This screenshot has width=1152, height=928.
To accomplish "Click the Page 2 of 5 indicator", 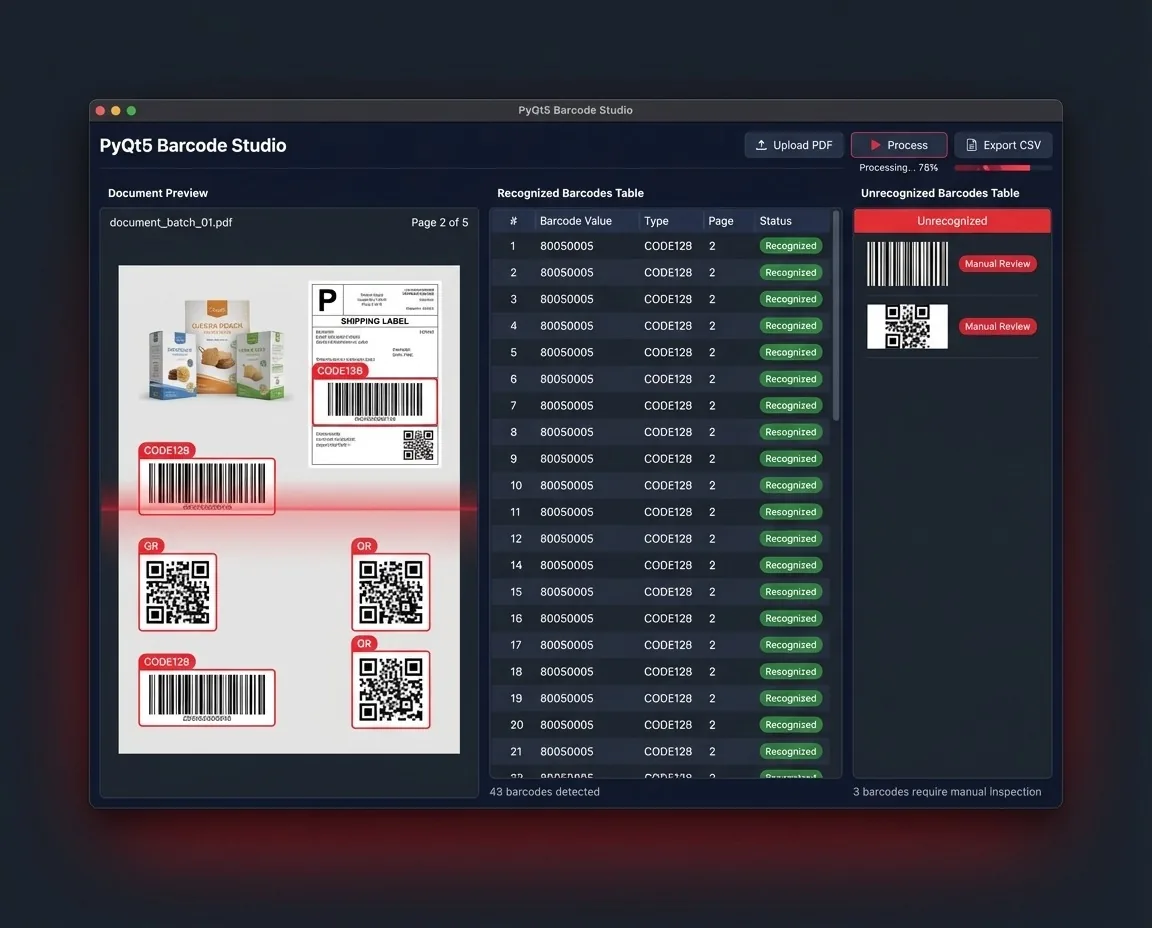I will pyautogui.click(x=439, y=222).
